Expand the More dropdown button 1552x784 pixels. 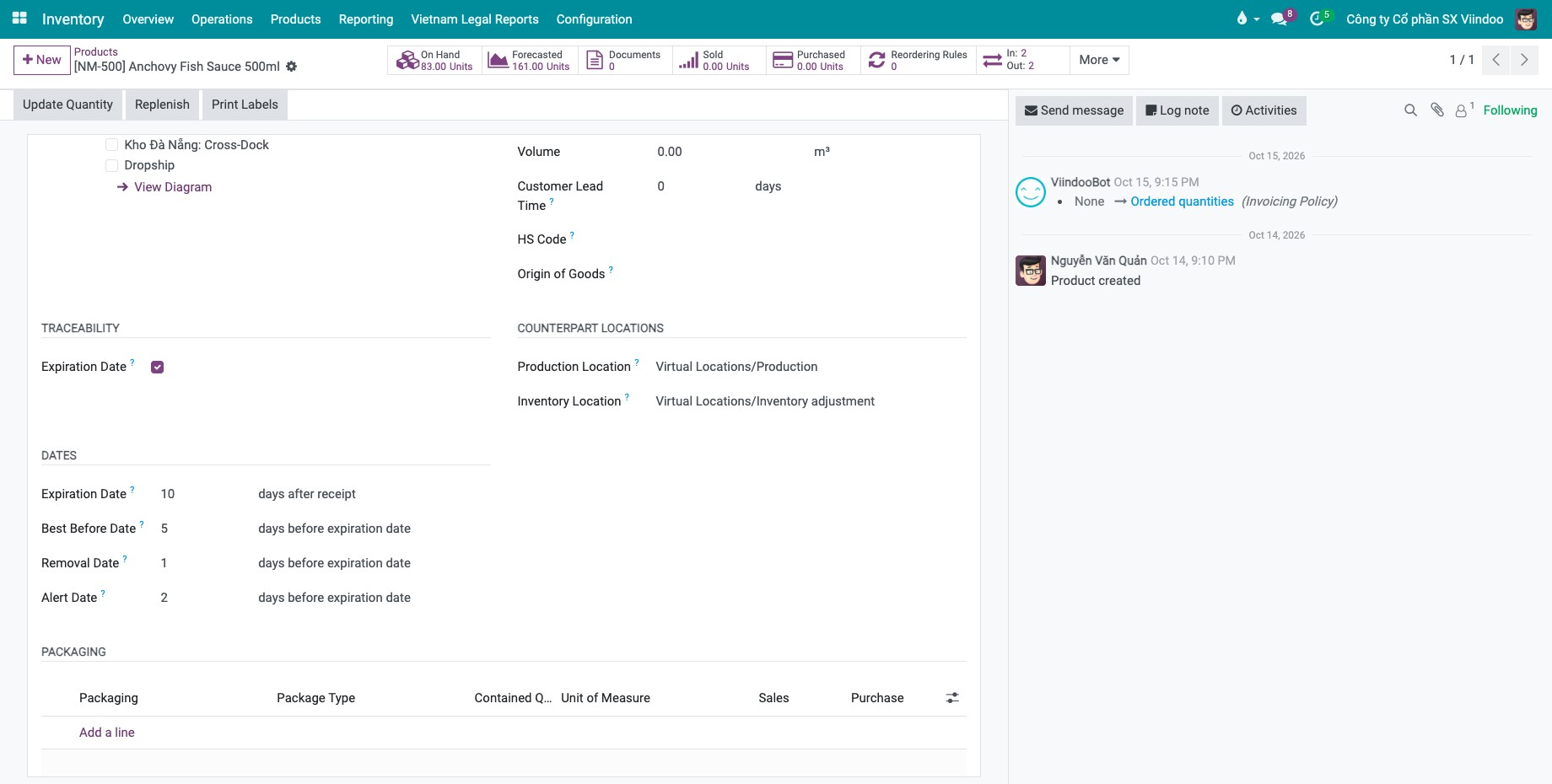click(x=1099, y=60)
